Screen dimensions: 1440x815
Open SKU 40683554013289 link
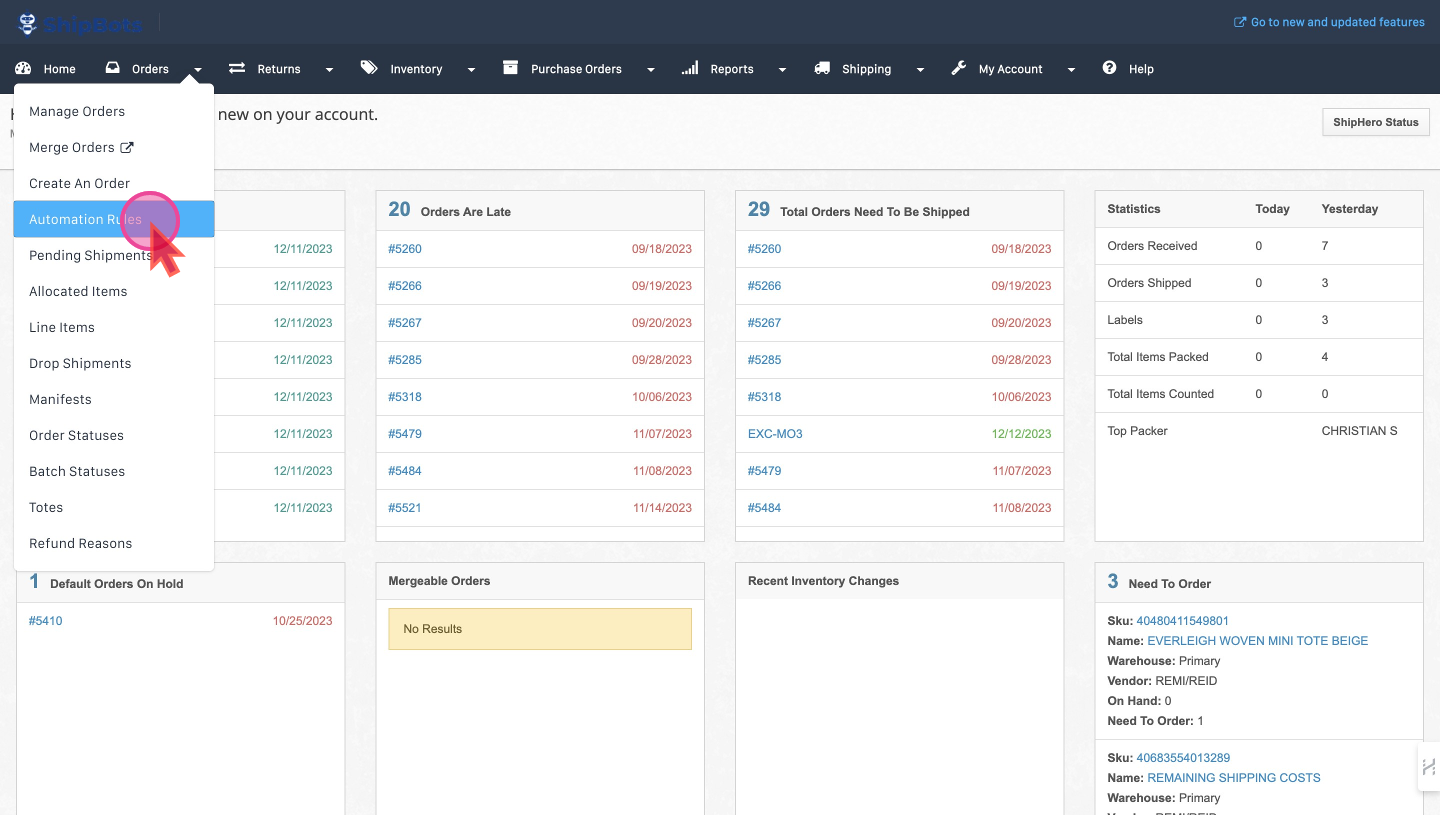1183,758
